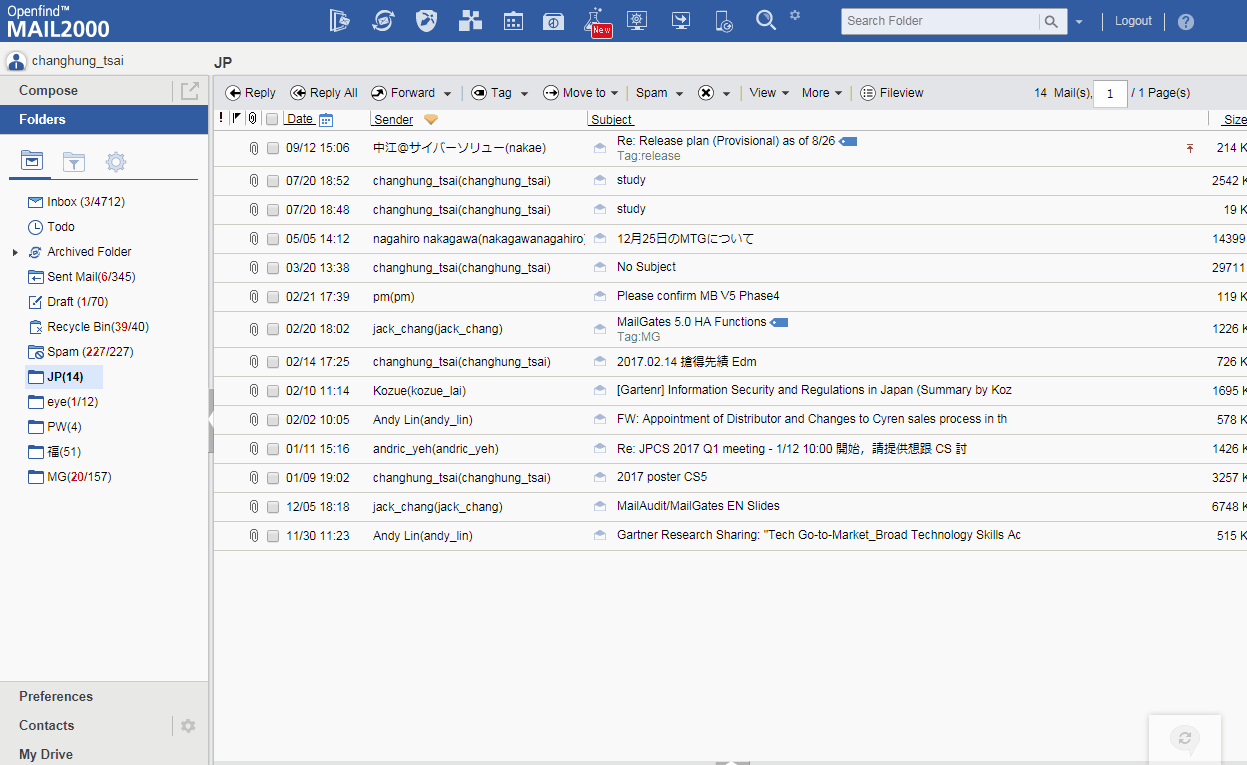Tick the select-all checkbox in header row
The width and height of the screenshot is (1247, 765).
(272, 119)
